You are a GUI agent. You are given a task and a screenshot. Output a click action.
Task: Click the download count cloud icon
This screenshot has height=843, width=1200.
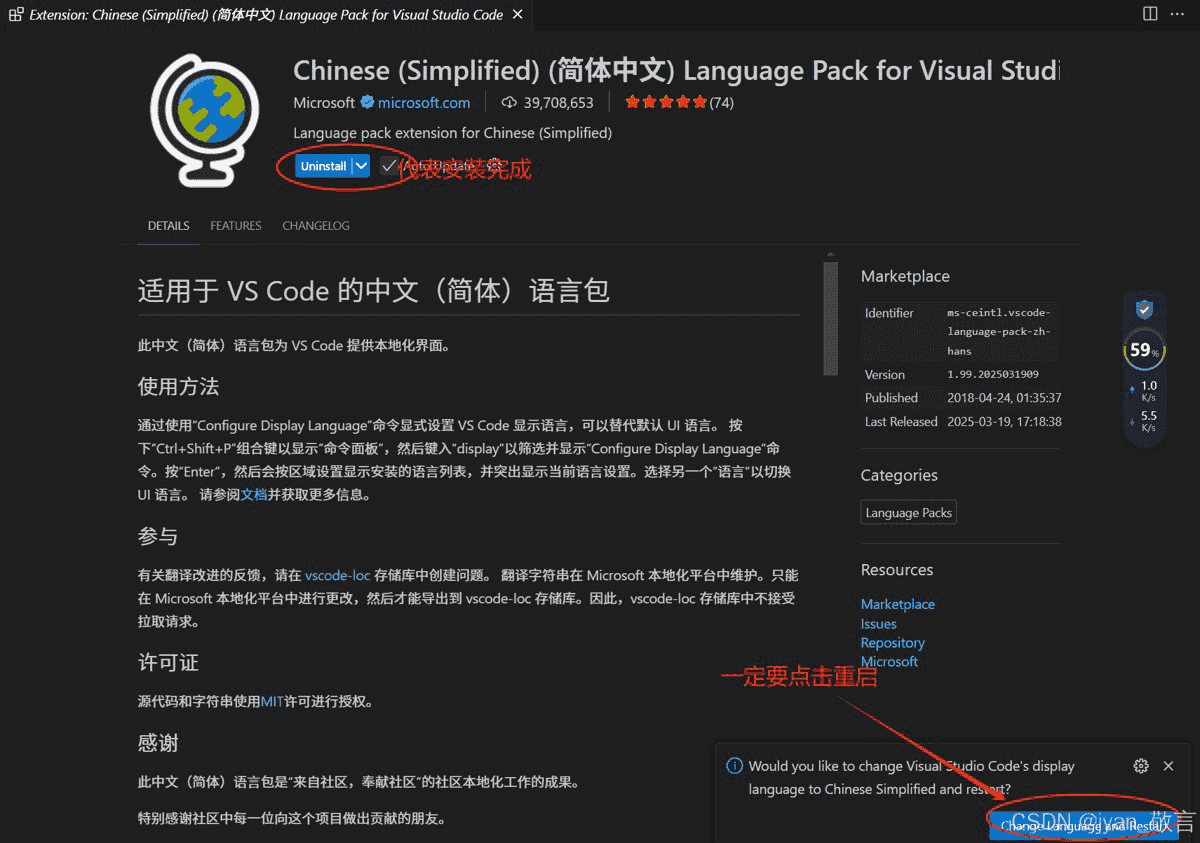pos(508,102)
